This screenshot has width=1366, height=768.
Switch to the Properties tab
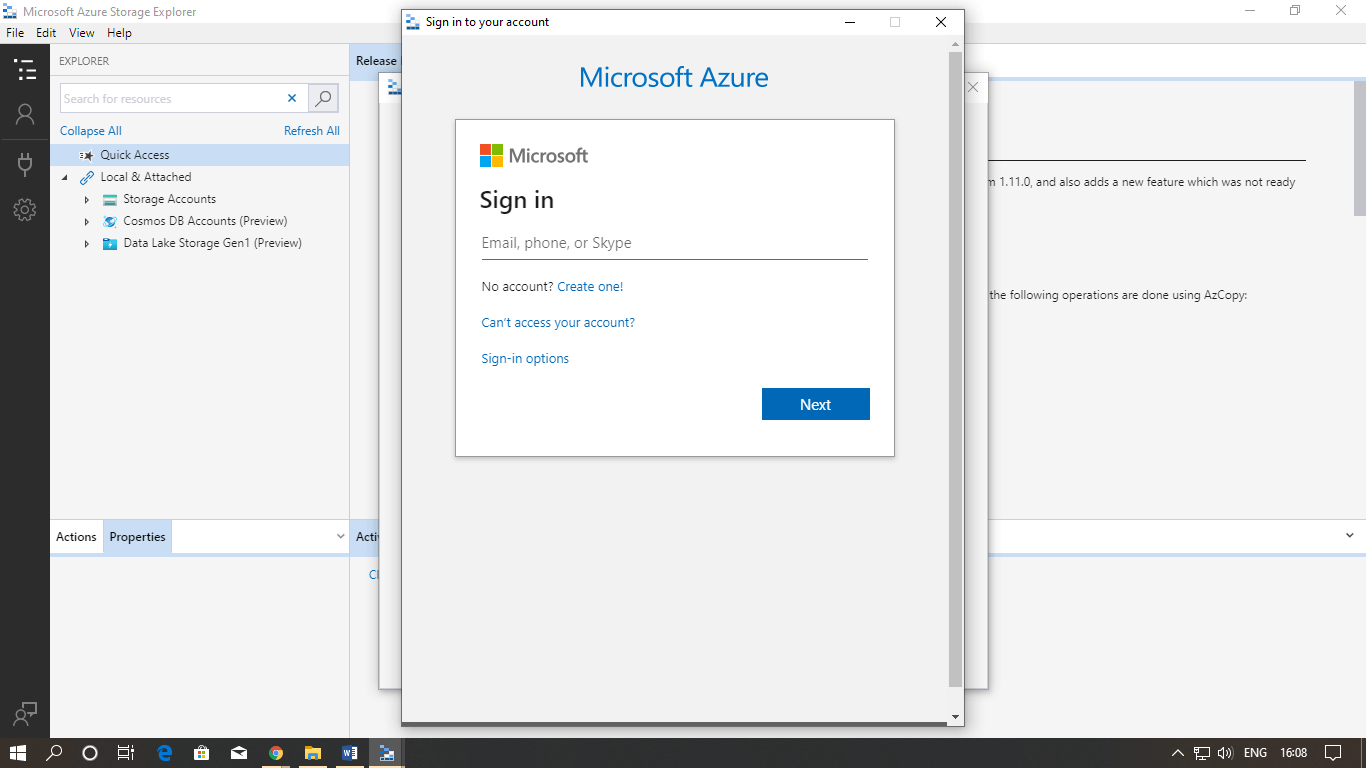138,537
